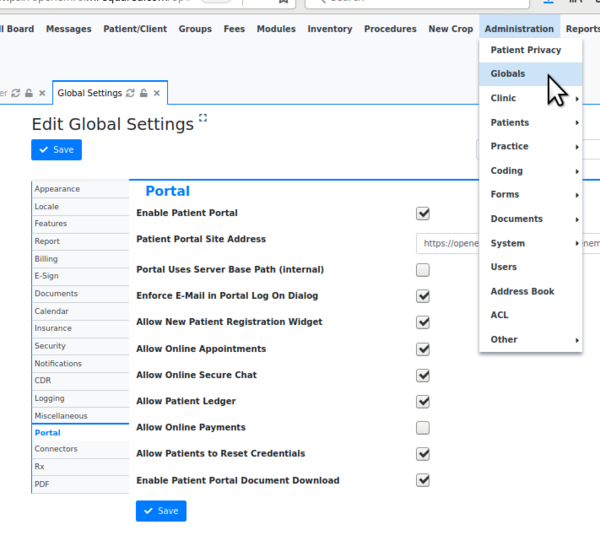Viewport: 600px width, 541px height.
Task: Click the bottom Save button below settings
Action: tap(161, 511)
